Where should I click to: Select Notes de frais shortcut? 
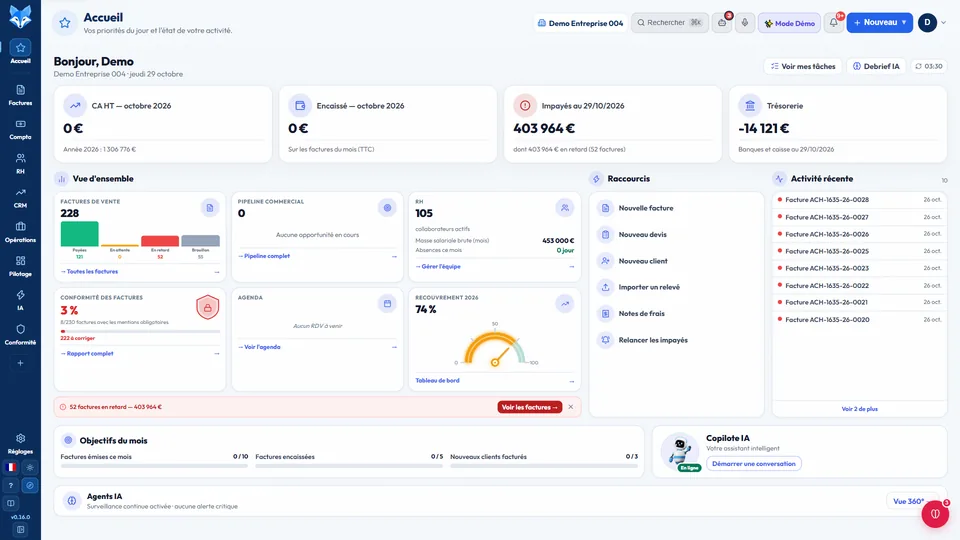tap(676, 313)
